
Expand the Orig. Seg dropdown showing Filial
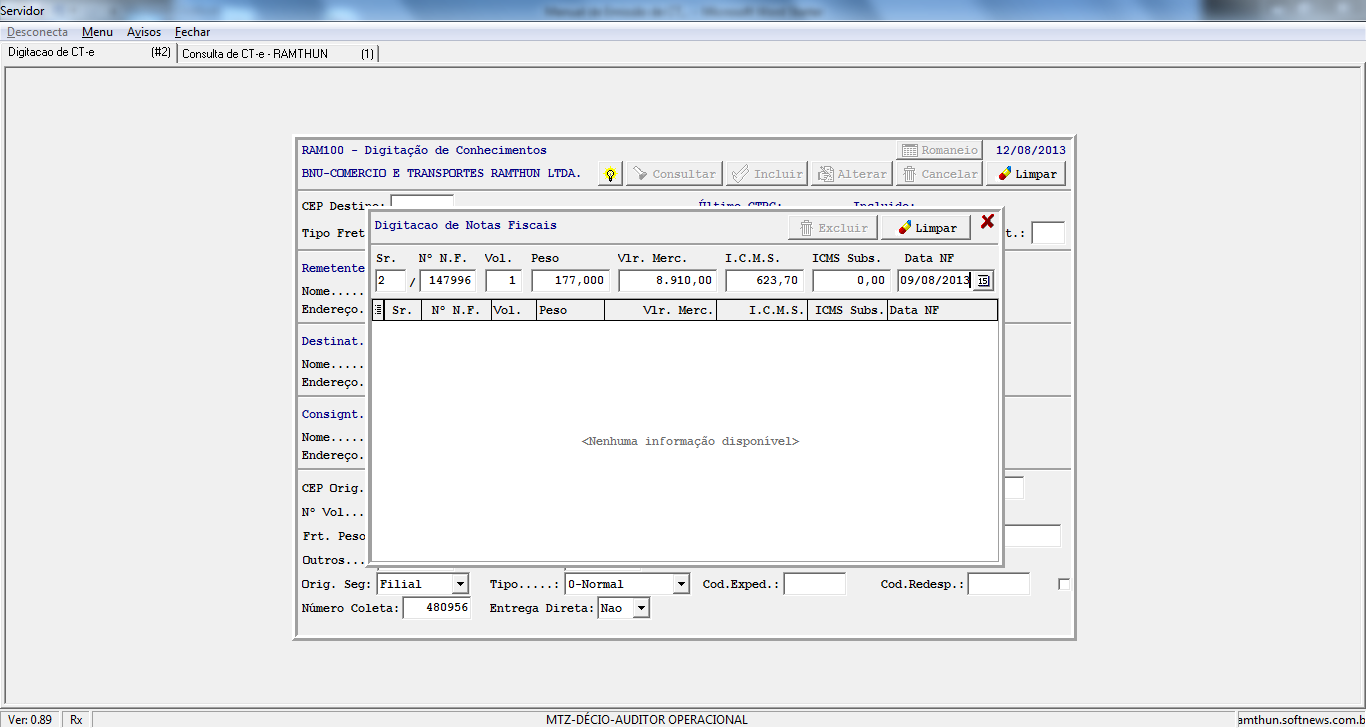pyautogui.click(x=460, y=584)
